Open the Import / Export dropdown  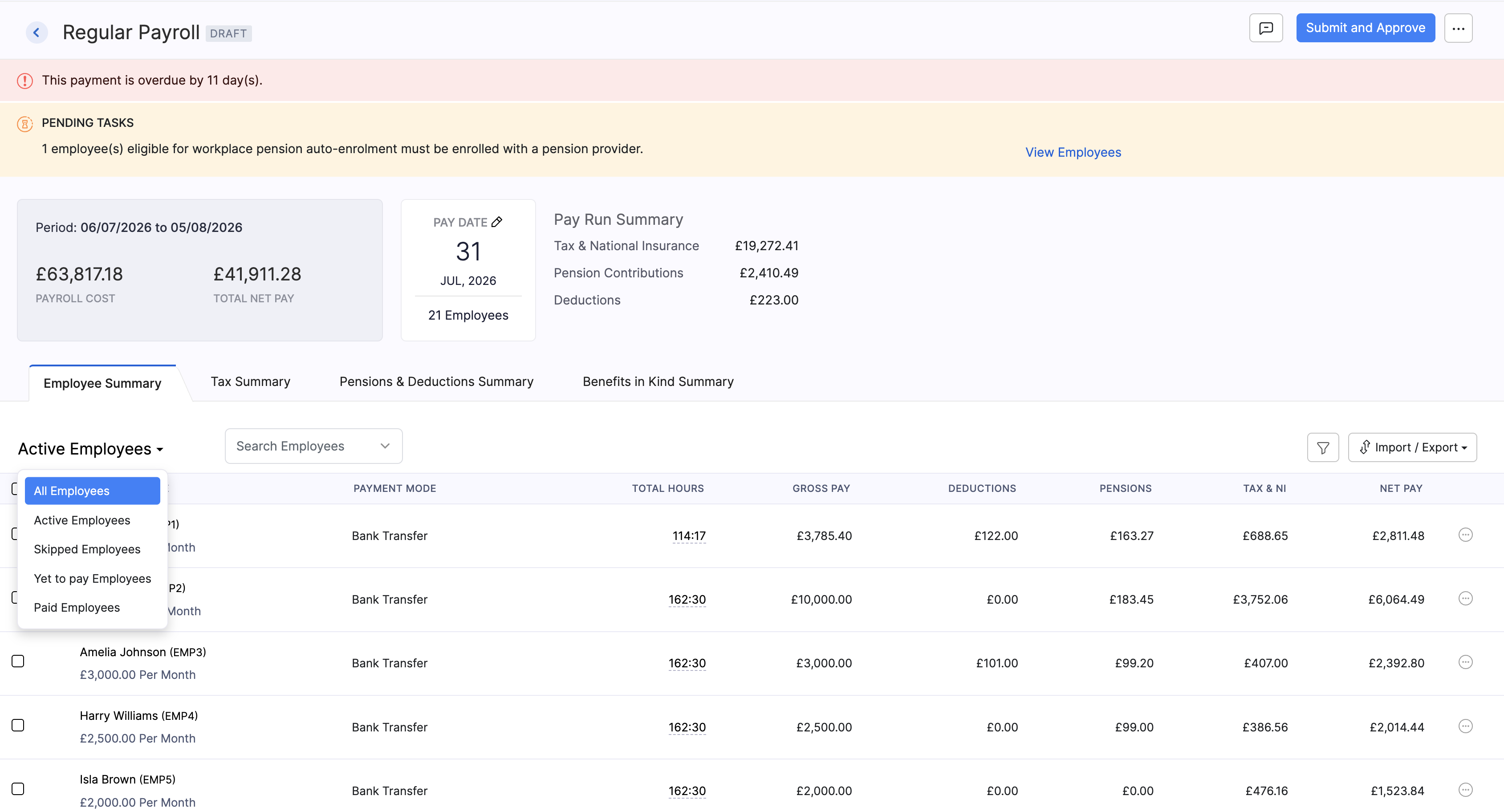click(x=1412, y=447)
